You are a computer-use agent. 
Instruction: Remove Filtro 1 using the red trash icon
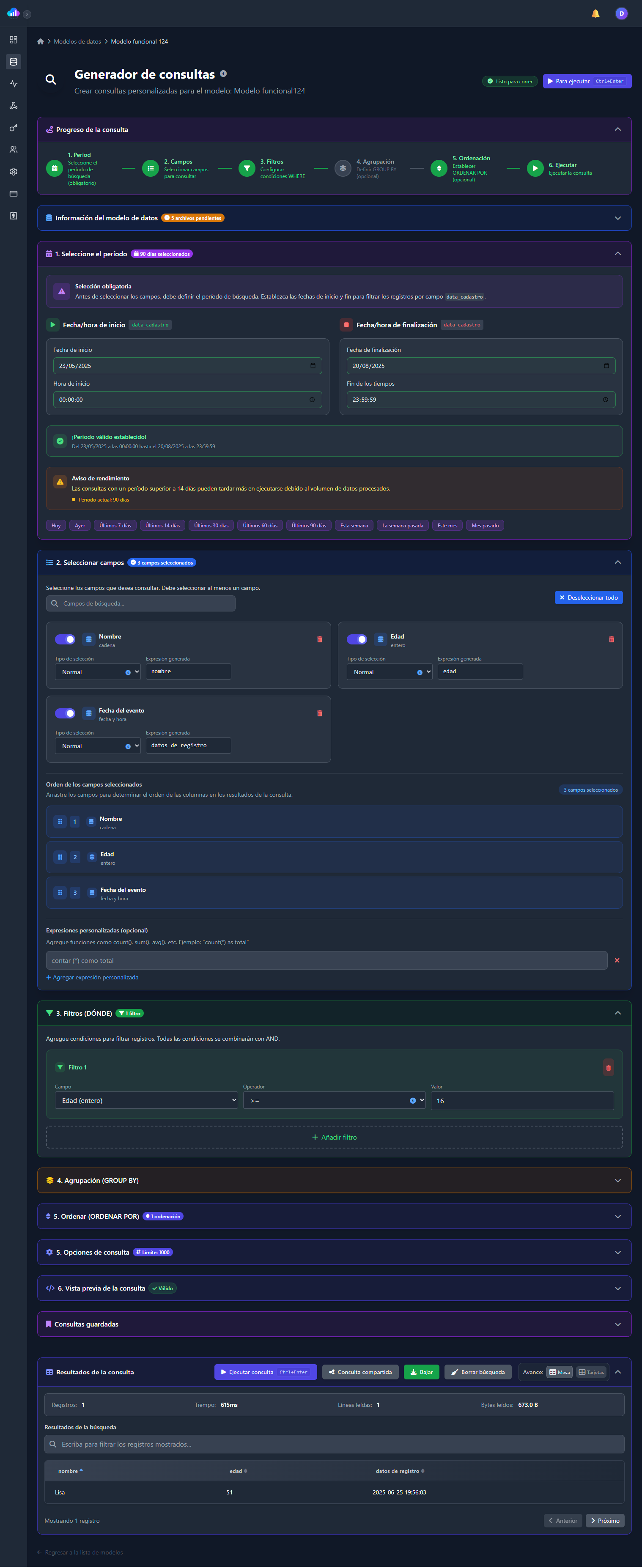[608, 1067]
